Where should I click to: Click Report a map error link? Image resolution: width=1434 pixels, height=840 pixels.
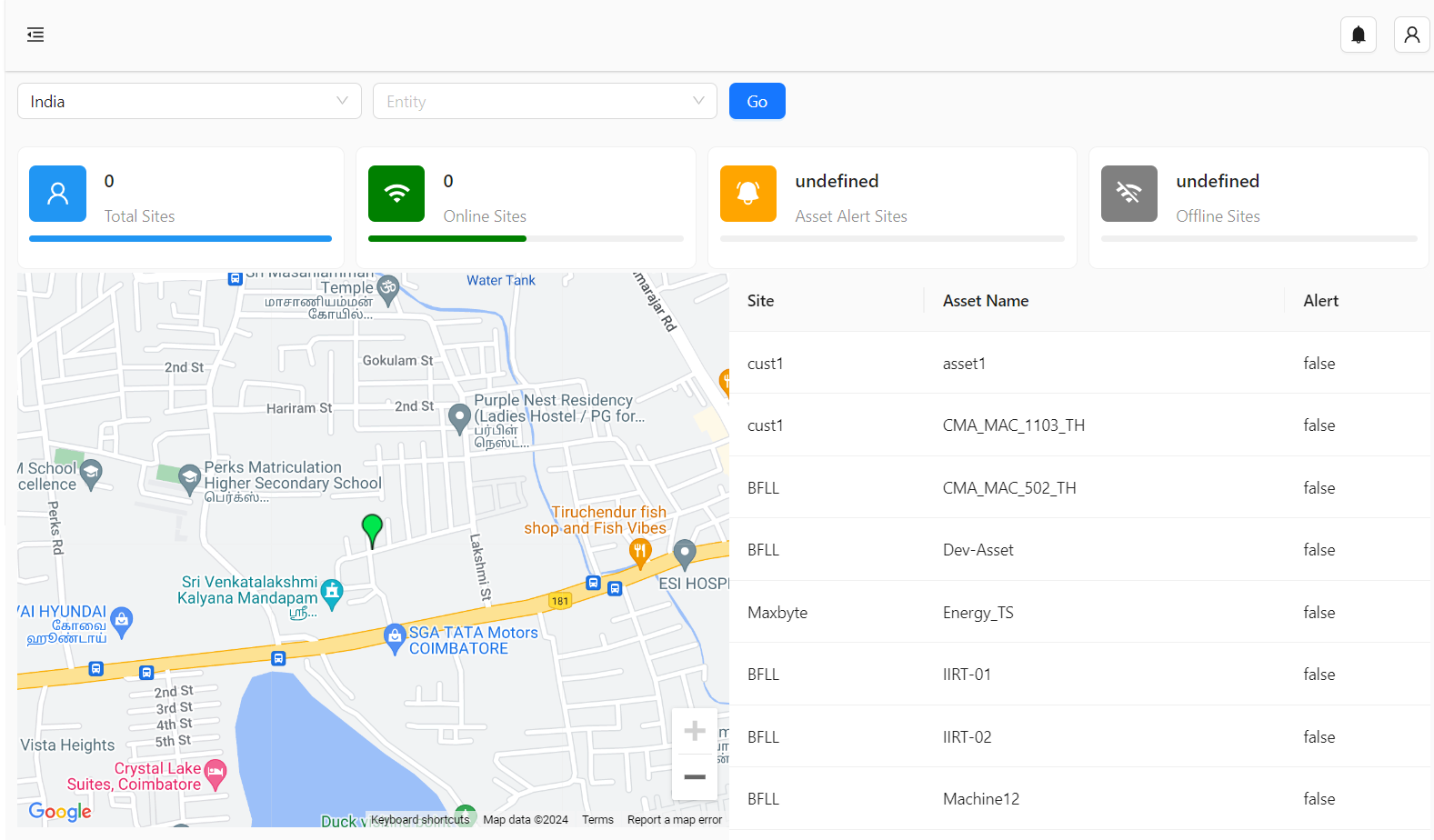coord(674,820)
